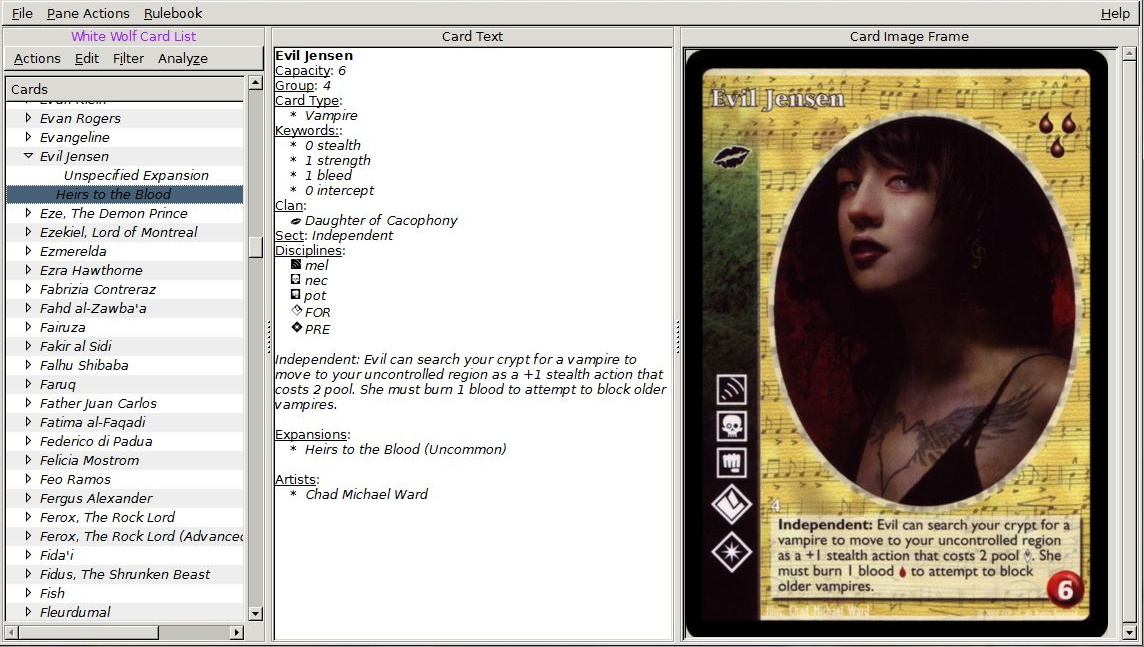Image resolution: width=1144 pixels, height=647 pixels.
Task: Click the Fortitude diamond icon on card
Action: tap(731, 505)
